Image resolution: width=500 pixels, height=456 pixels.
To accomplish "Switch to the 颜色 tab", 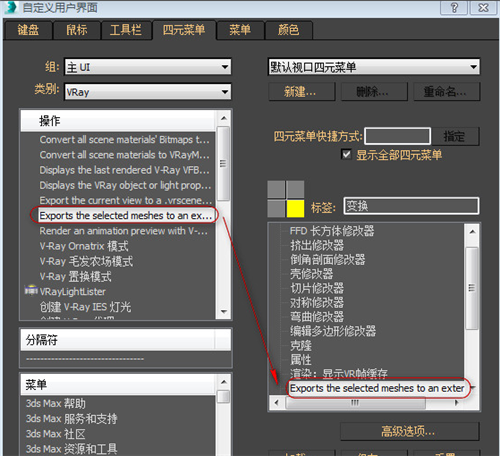I will pos(289,30).
